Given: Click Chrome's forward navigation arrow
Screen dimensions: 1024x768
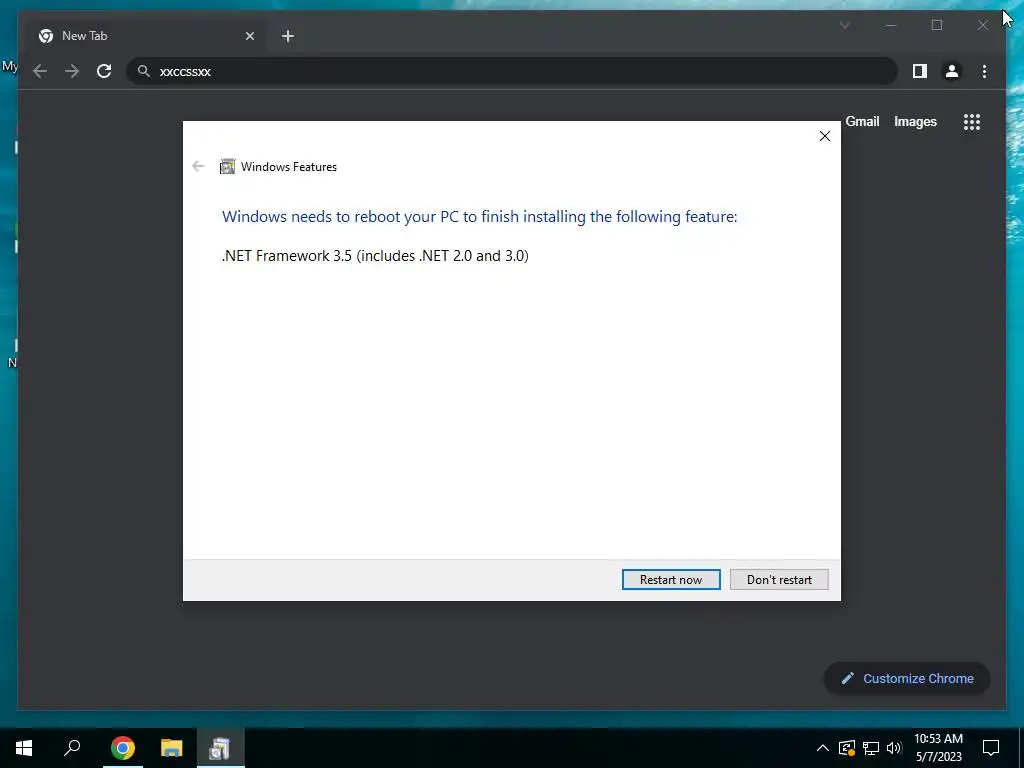Looking at the screenshot, I should click(72, 71).
